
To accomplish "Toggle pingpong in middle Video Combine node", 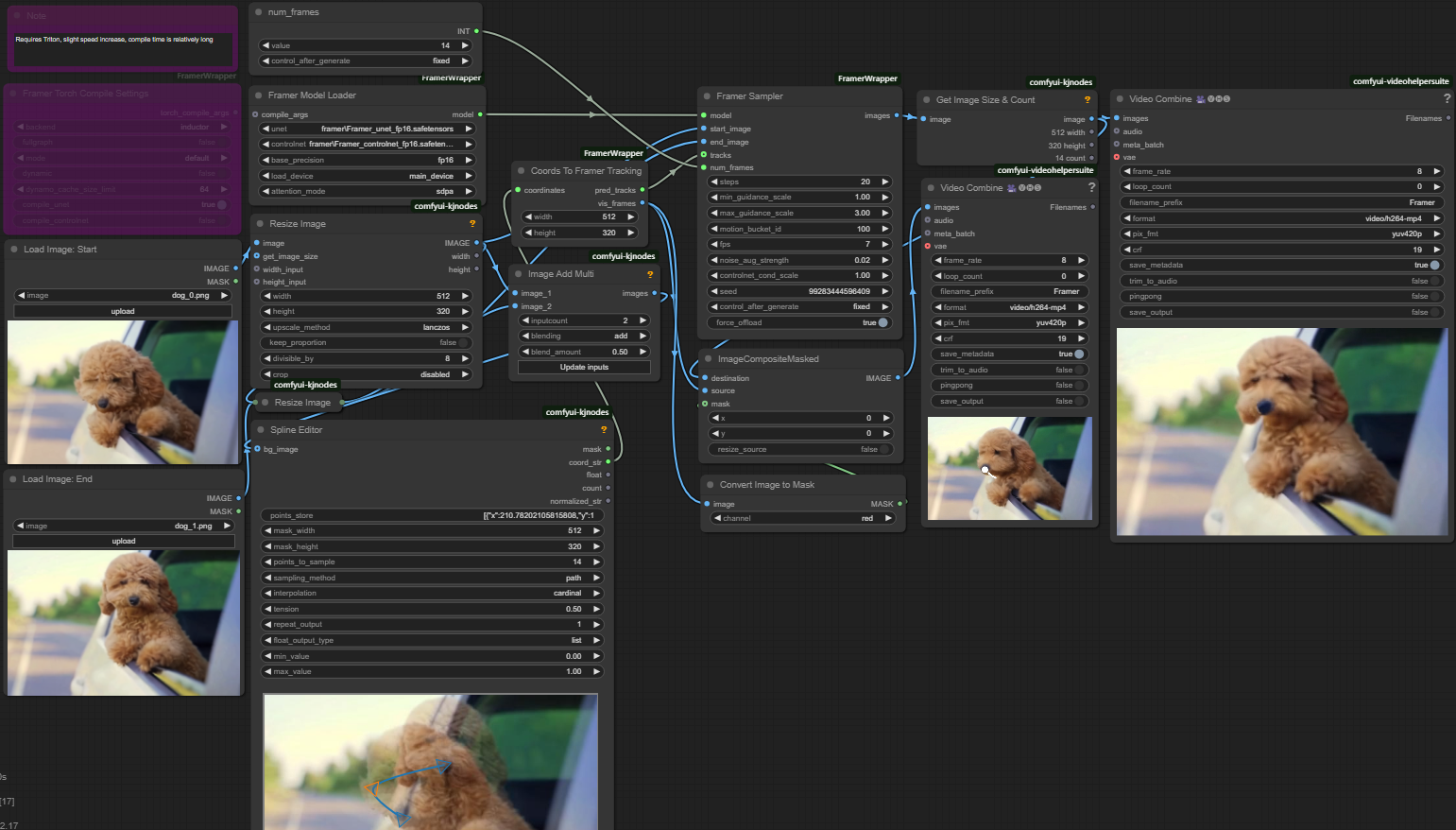I will [x=1009, y=385].
